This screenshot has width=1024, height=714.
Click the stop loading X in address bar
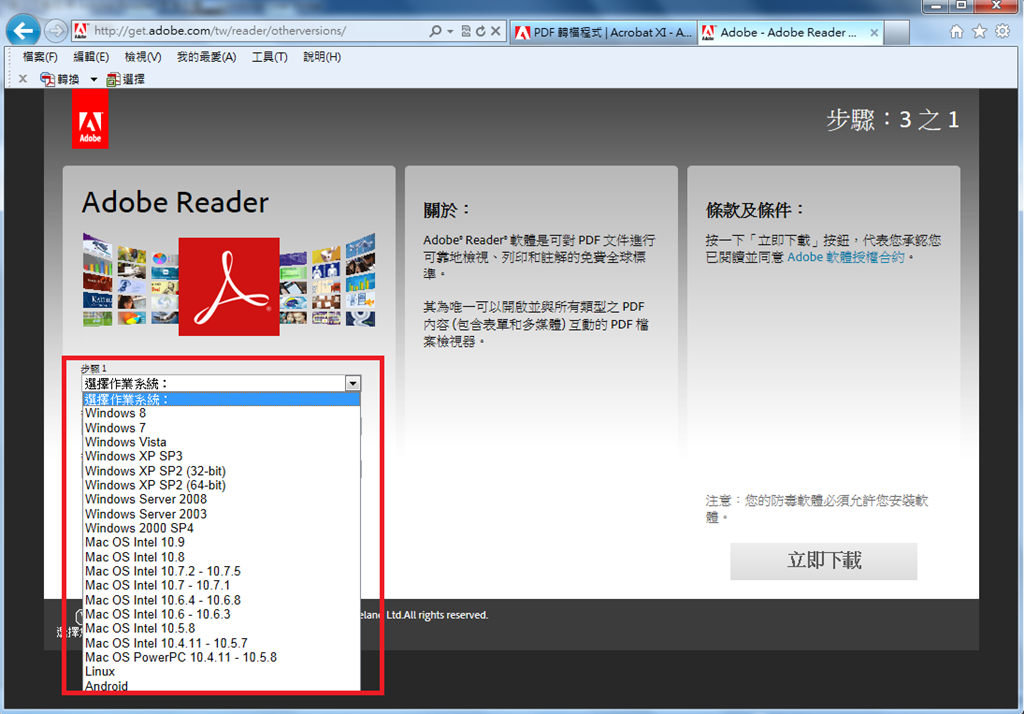(x=496, y=31)
